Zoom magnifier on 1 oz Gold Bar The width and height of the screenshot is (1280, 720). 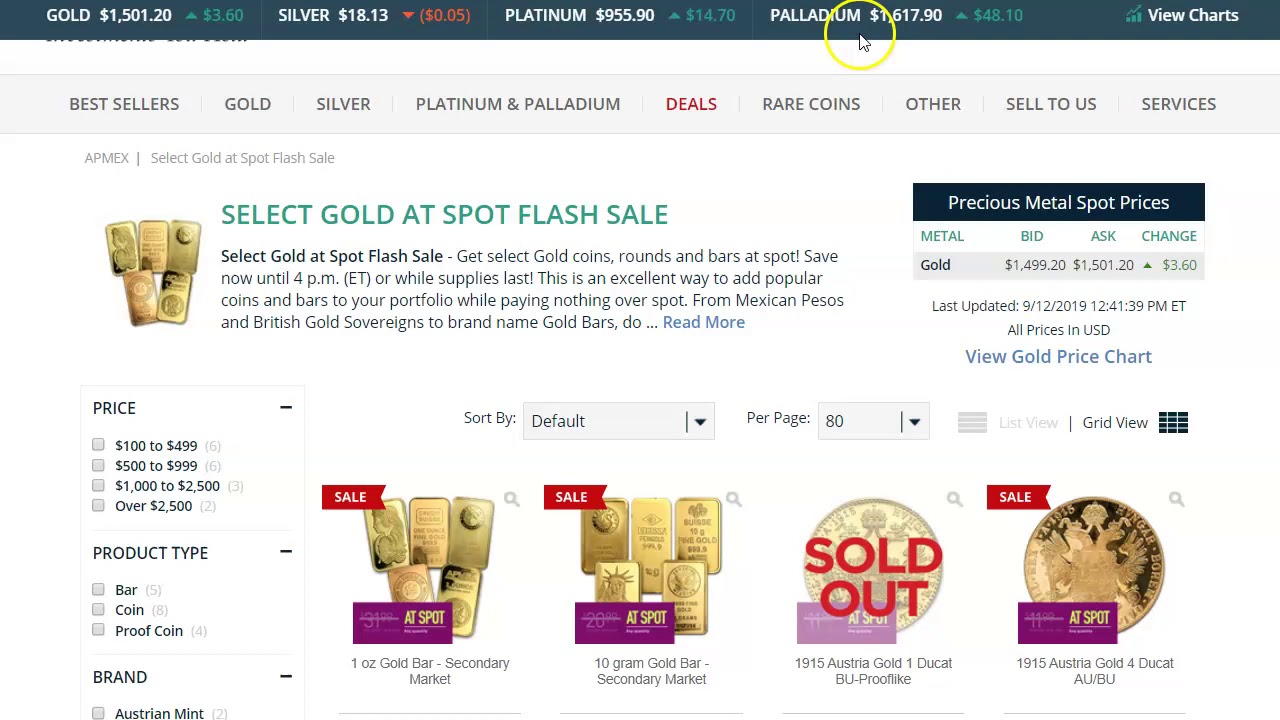[x=511, y=499]
